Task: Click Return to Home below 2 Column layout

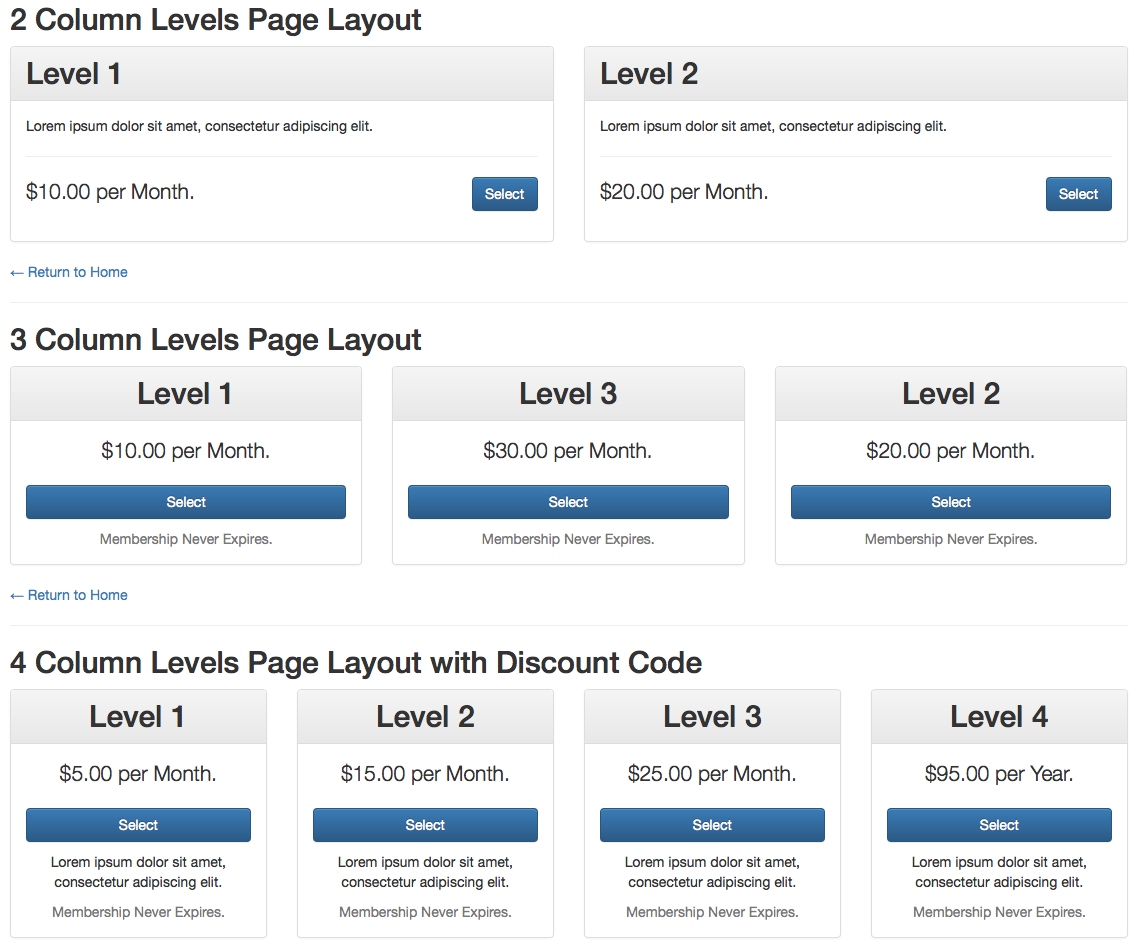Action: point(69,272)
